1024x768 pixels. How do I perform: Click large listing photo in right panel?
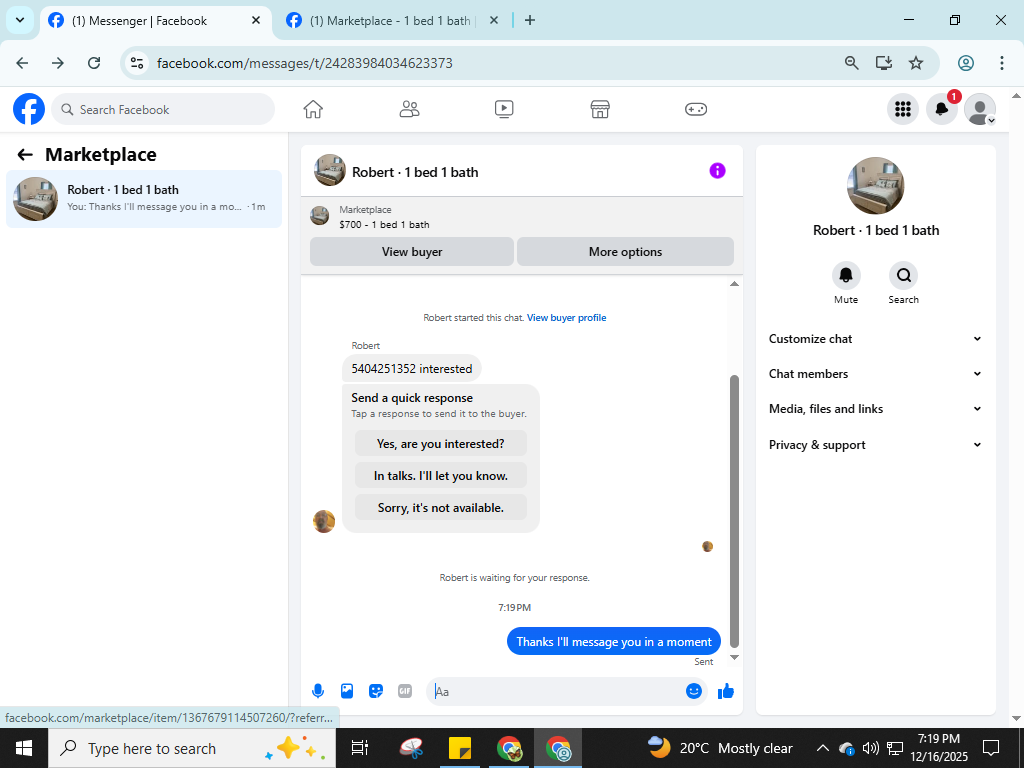[875, 185]
